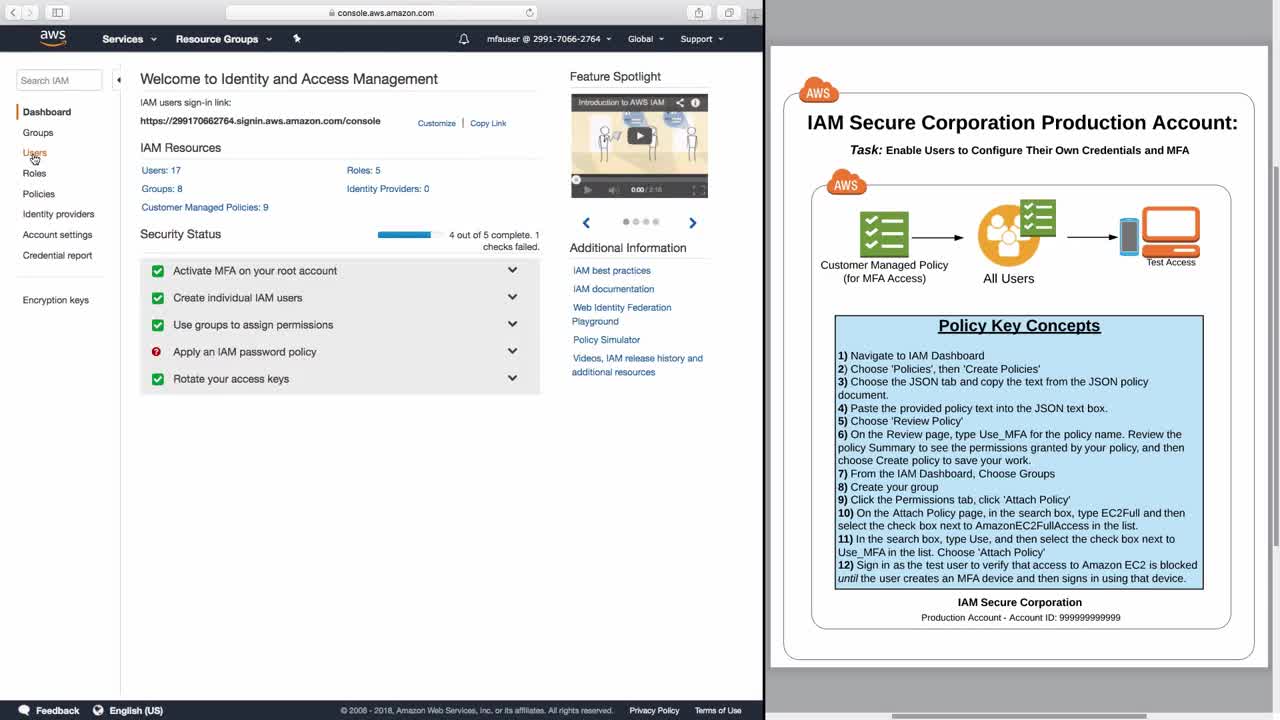Image resolution: width=1280 pixels, height=720 pixels.
Task: Play the Introduction to AWS IAM video
Action: point(639,136)
